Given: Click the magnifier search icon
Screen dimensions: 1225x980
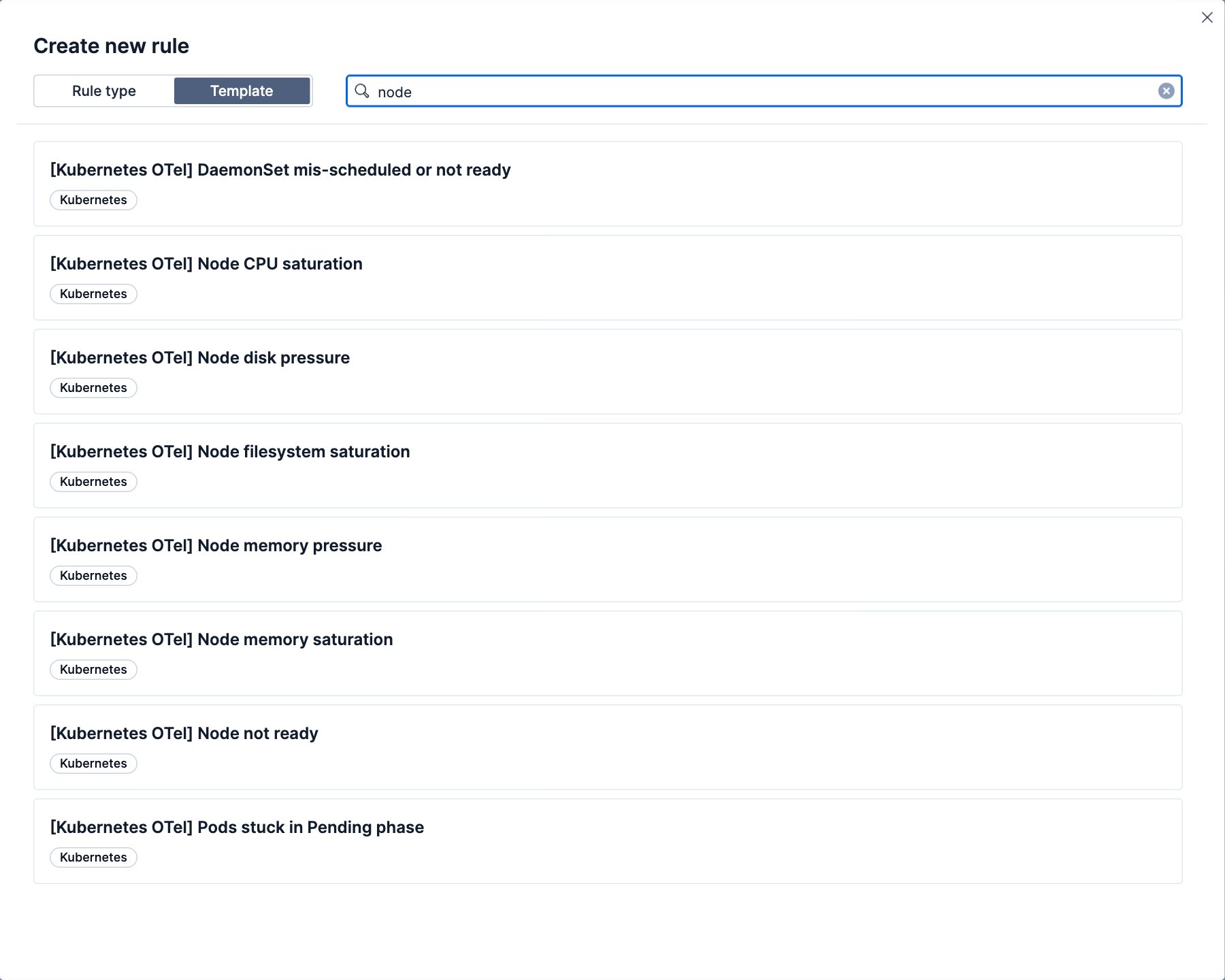Looking at the screenshot, I should (362, 91).
